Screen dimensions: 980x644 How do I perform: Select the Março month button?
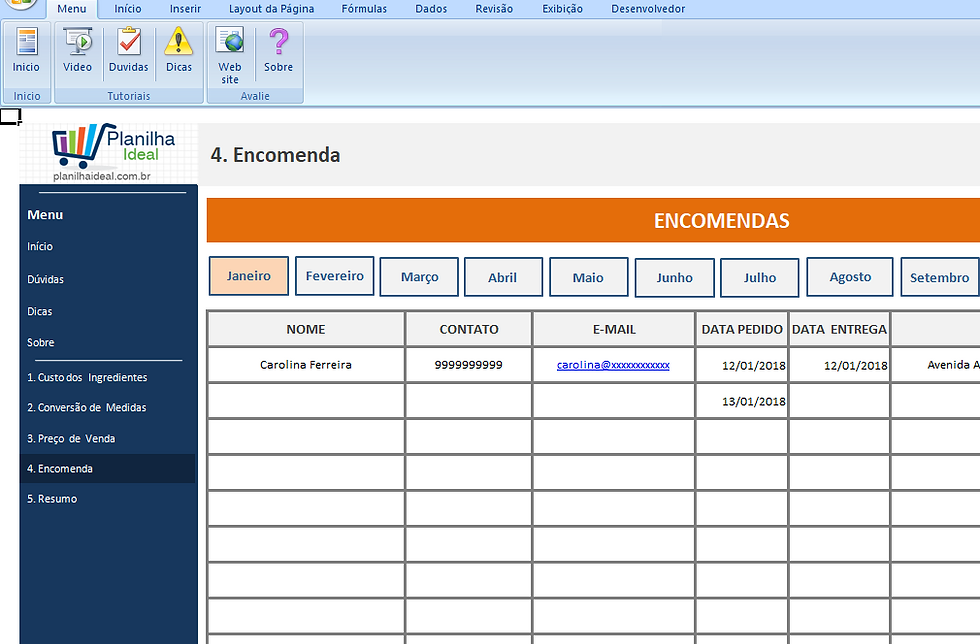(419, 276)
